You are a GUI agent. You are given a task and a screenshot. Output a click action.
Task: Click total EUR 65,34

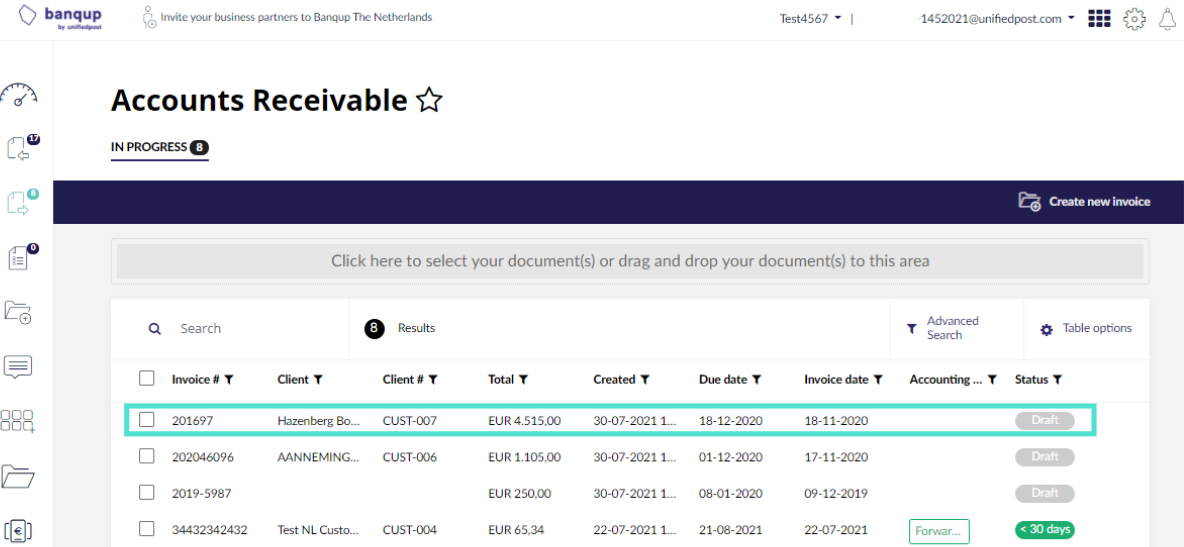[x=516, y=530]
